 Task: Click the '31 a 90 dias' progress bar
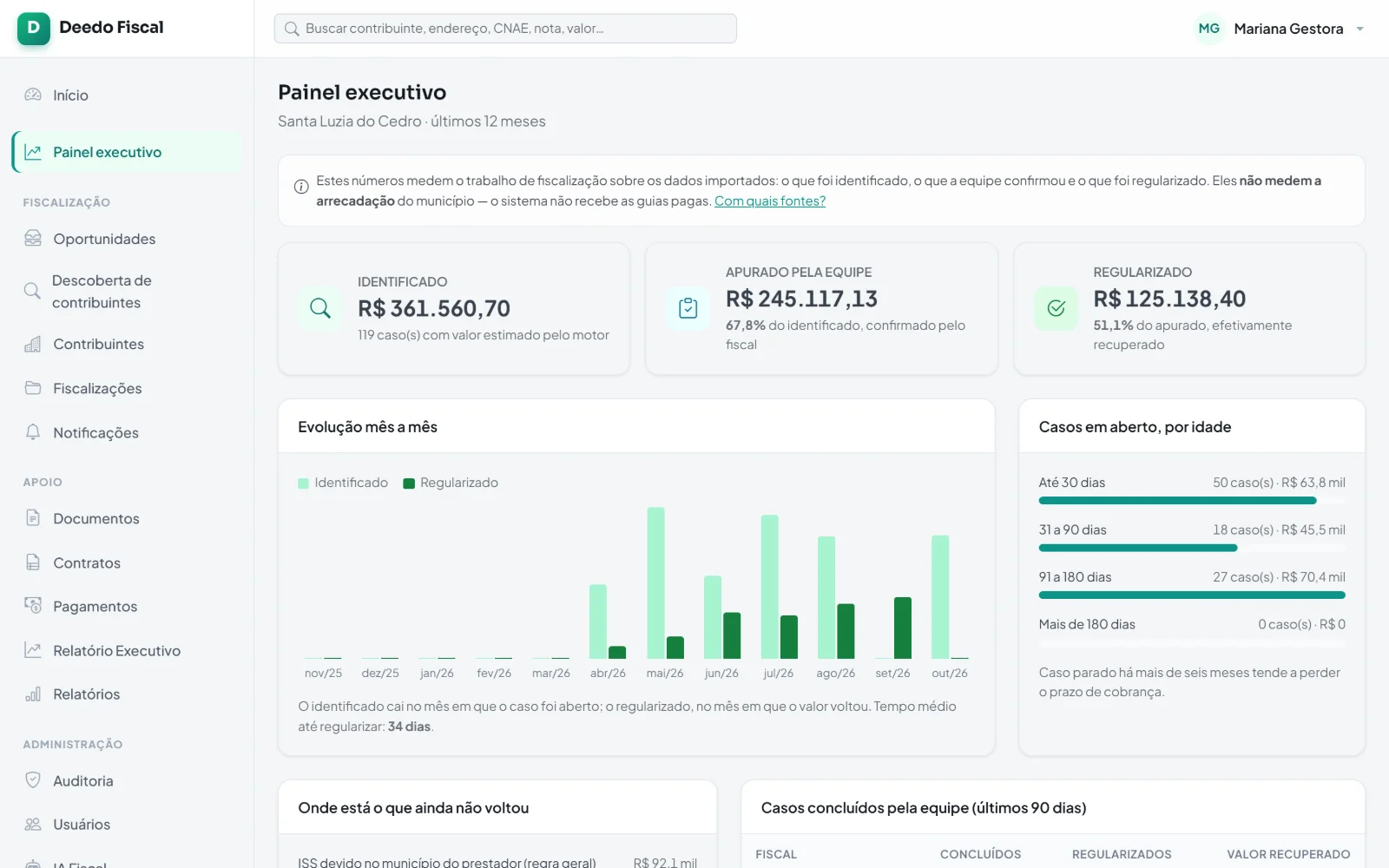click(x=1192, y=548)
